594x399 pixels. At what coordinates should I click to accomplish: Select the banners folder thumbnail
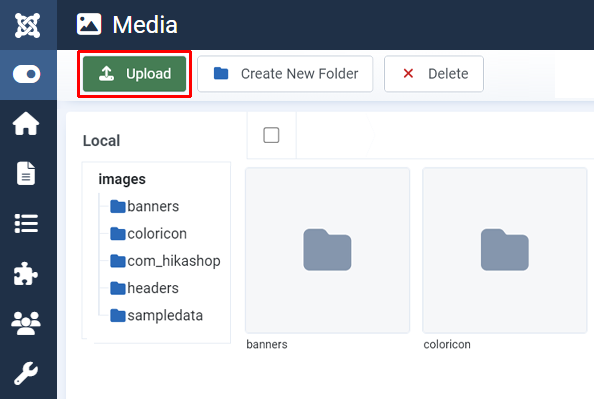click(x=328, y=250)
